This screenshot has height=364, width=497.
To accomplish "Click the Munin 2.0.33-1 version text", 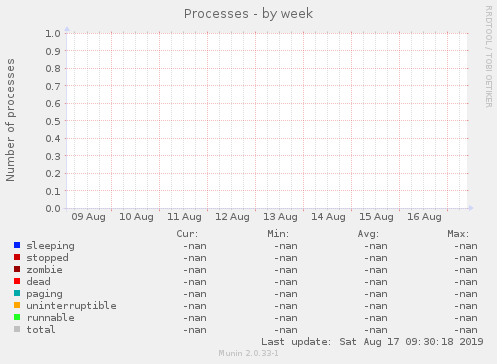I will click(x=248, y=353).
